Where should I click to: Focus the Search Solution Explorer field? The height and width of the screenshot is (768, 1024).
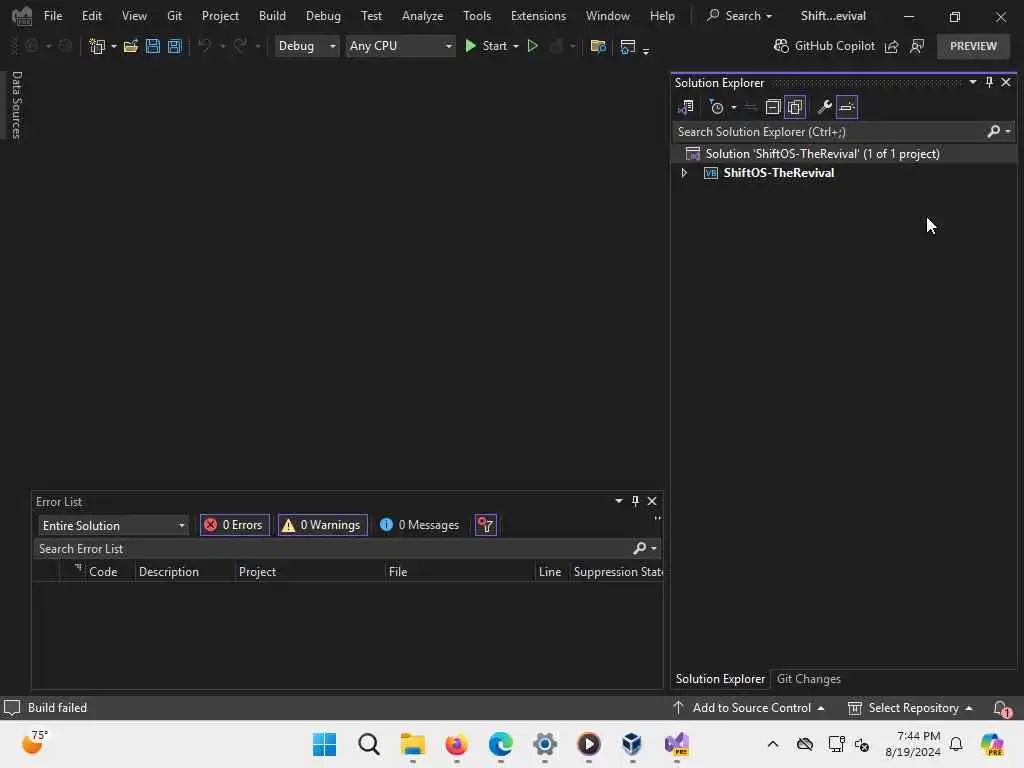(829, 131)
